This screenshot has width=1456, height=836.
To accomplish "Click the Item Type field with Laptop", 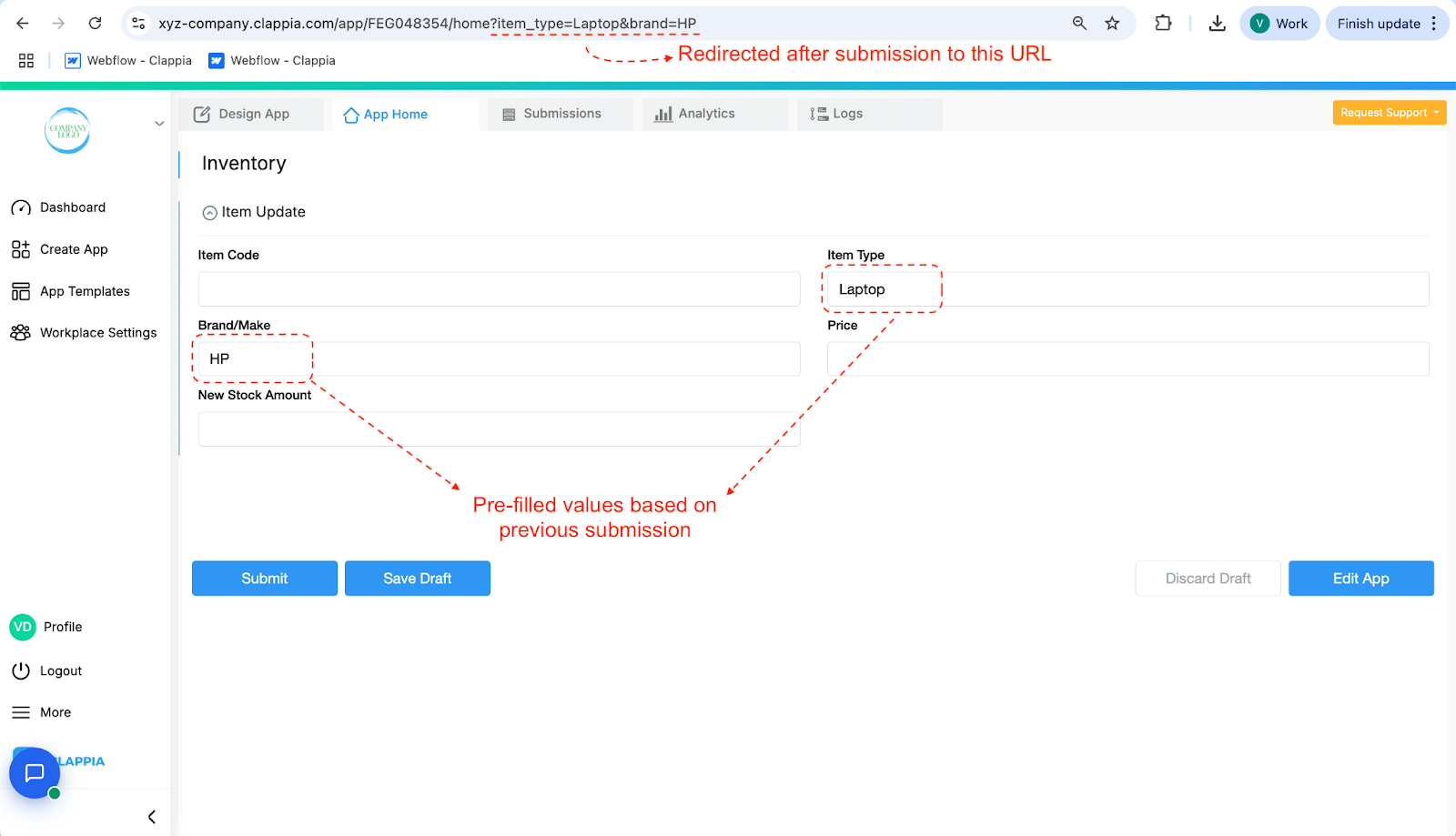I will click(x=1128, y=289).
